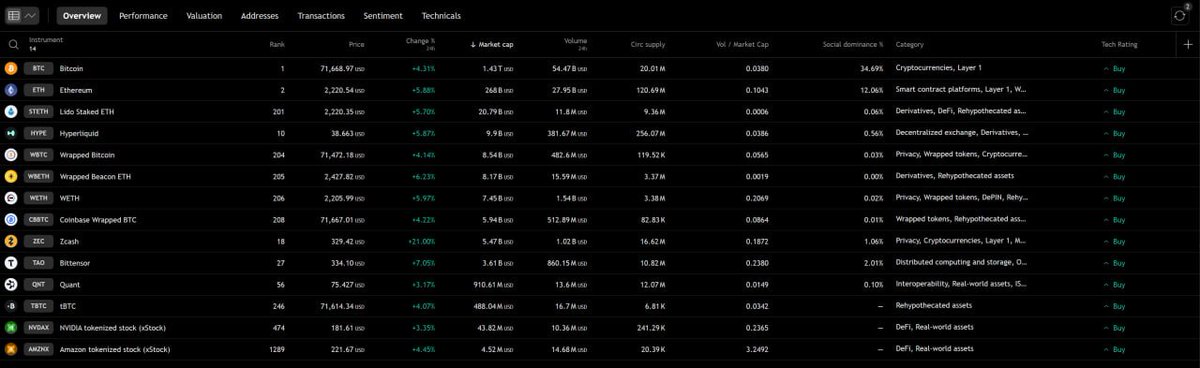
Task: Click the Quant logo icon
Action: pos(11,284)
